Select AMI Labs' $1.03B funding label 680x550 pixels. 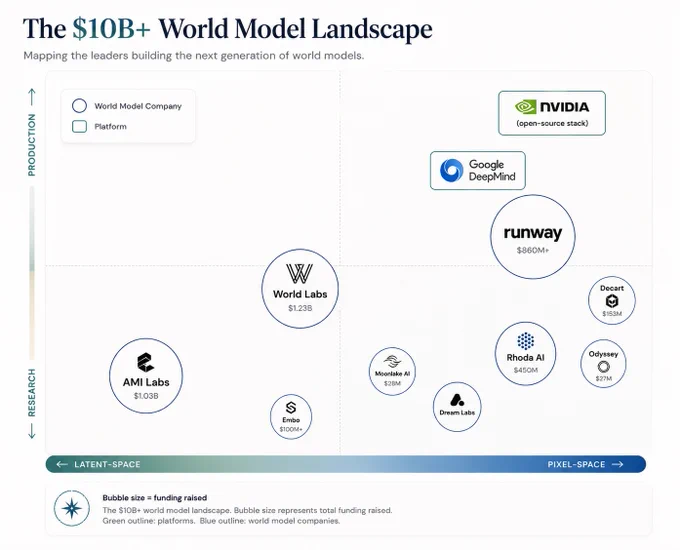(146, 396)
